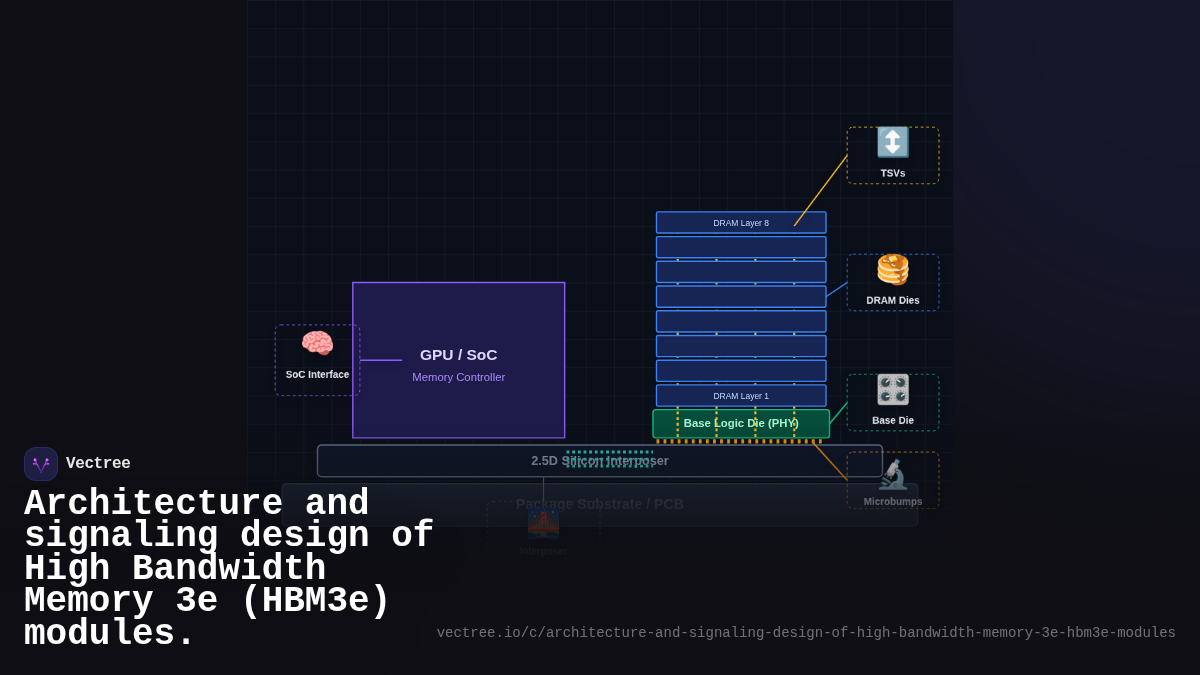Select the 2.5D Silicon Interposer bar
This screenshot has width=1200, height=675.
pyautogui.click(x=600, y=461)
